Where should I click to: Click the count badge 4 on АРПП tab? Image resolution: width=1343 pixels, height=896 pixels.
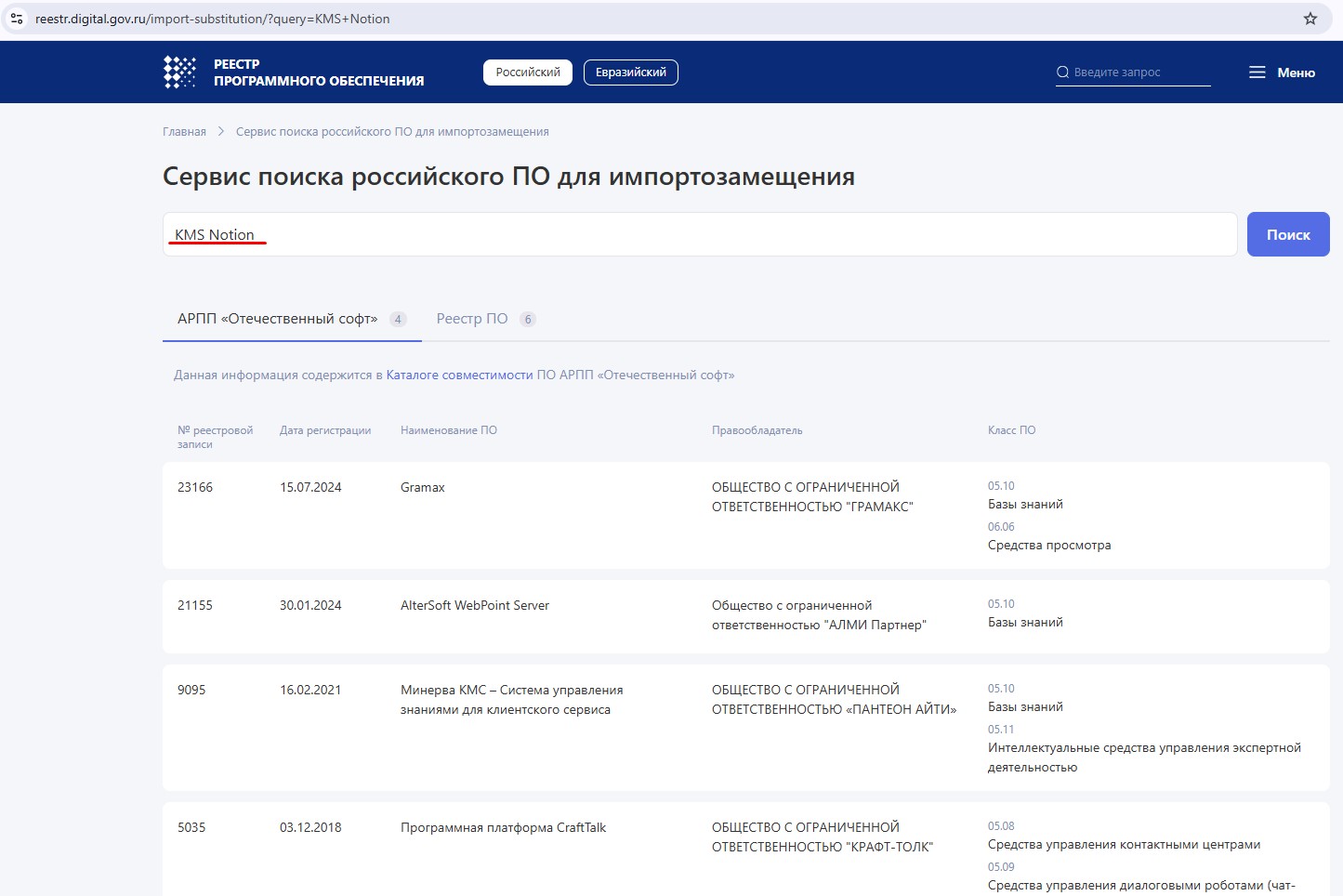point(398,320)
